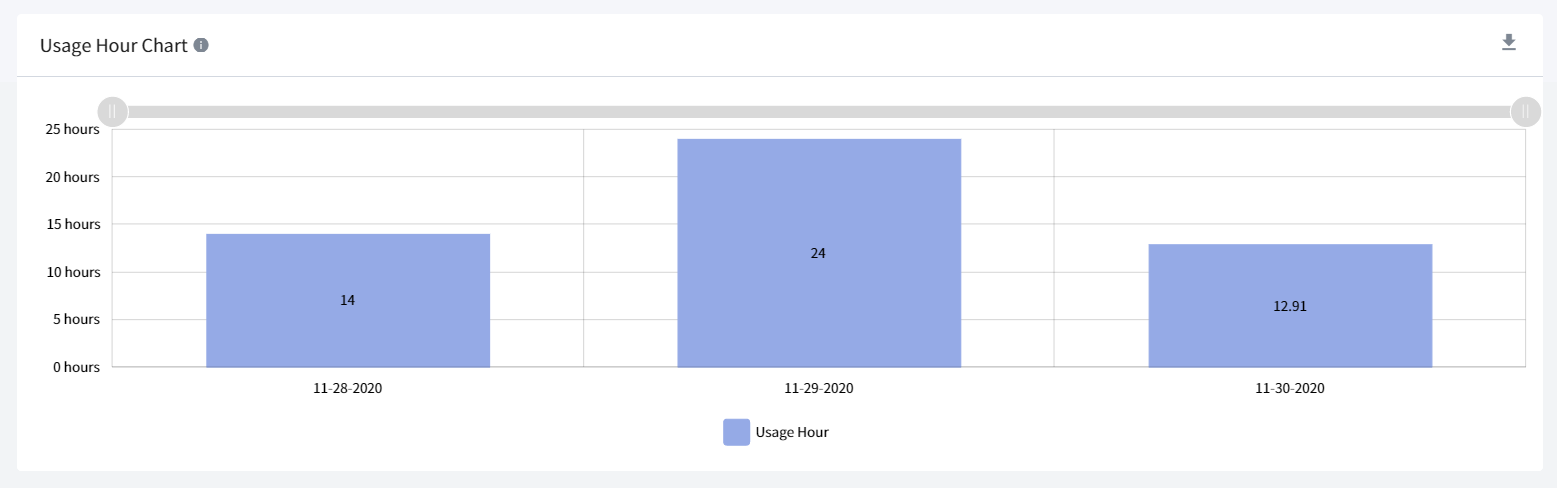Screen dimensions: 1557x488
Task: Select the 11-30-2020 bar showing 12.91
Action: (1290, 306)
